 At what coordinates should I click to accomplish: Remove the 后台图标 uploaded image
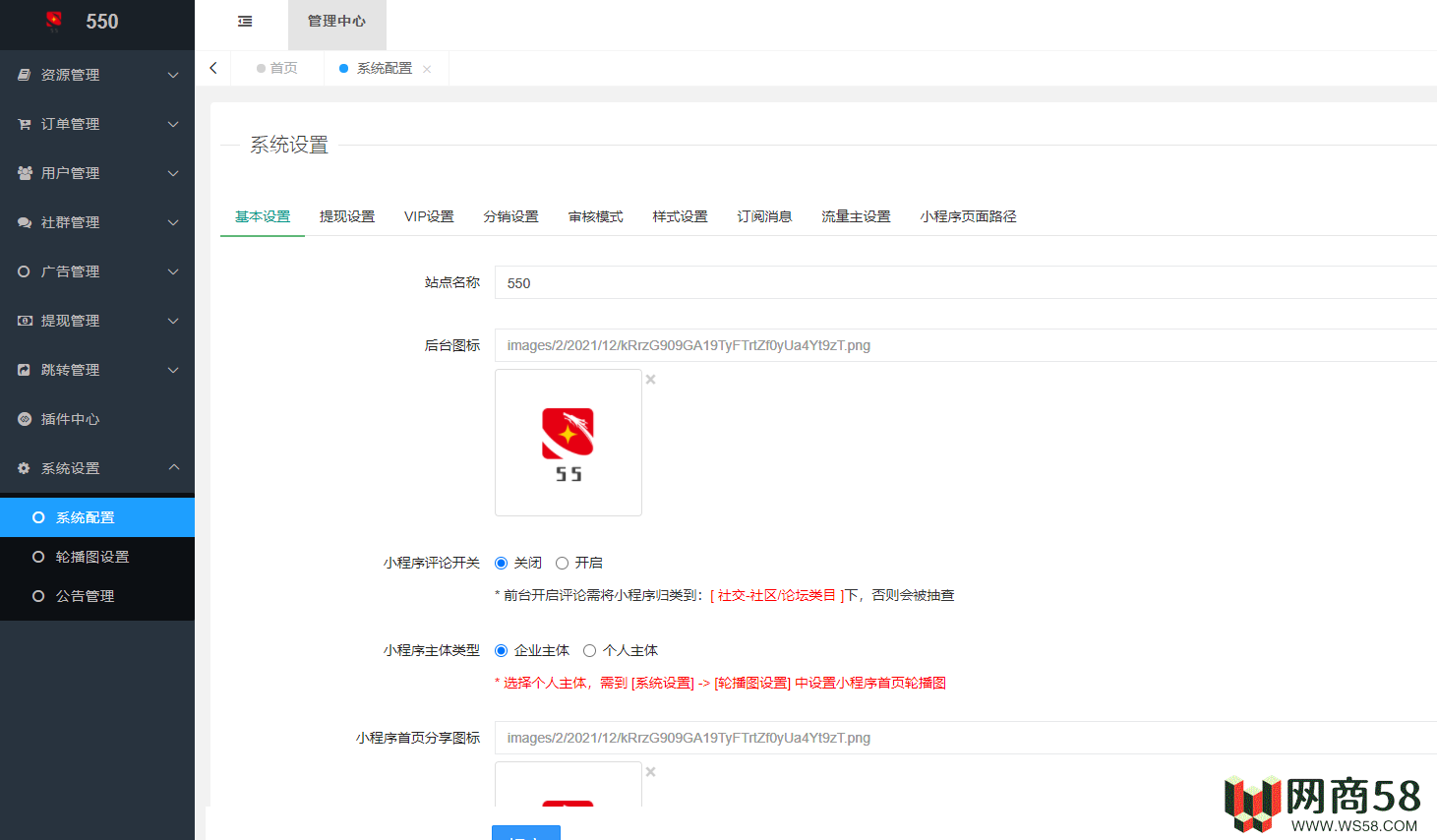coord(650,379)
